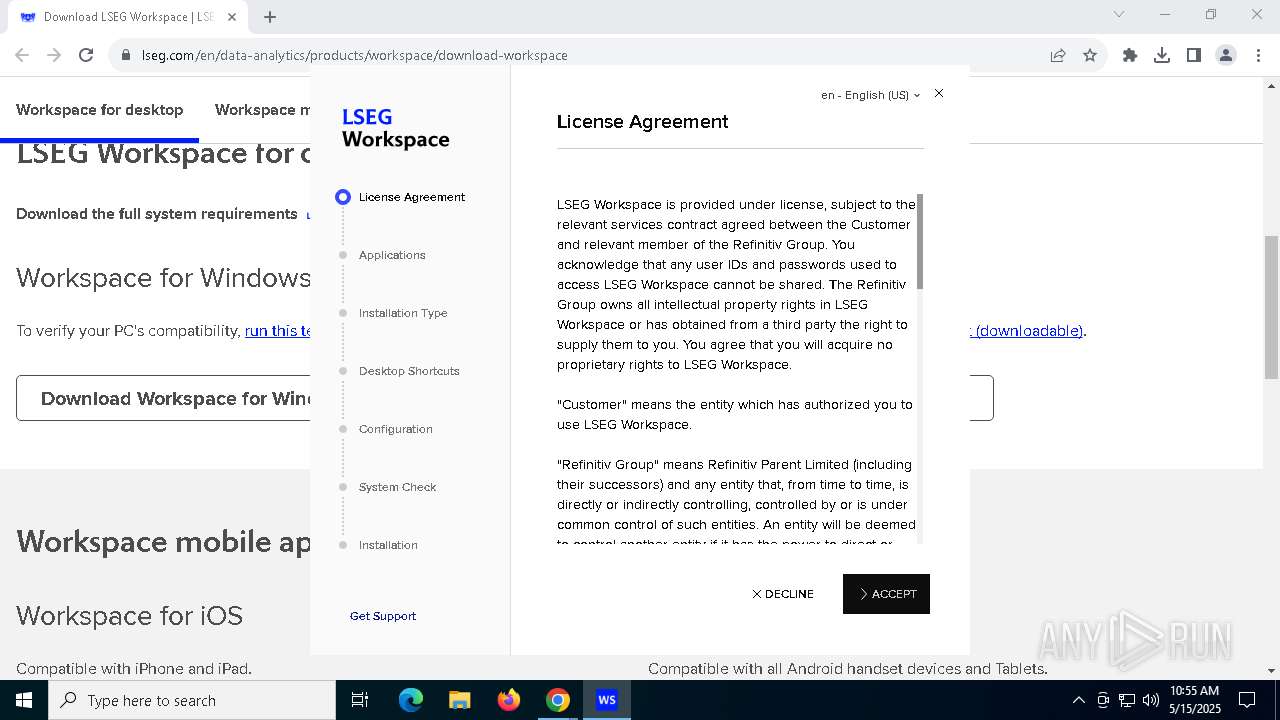
Task: Share this page icon
Action: pos(1058,55)
